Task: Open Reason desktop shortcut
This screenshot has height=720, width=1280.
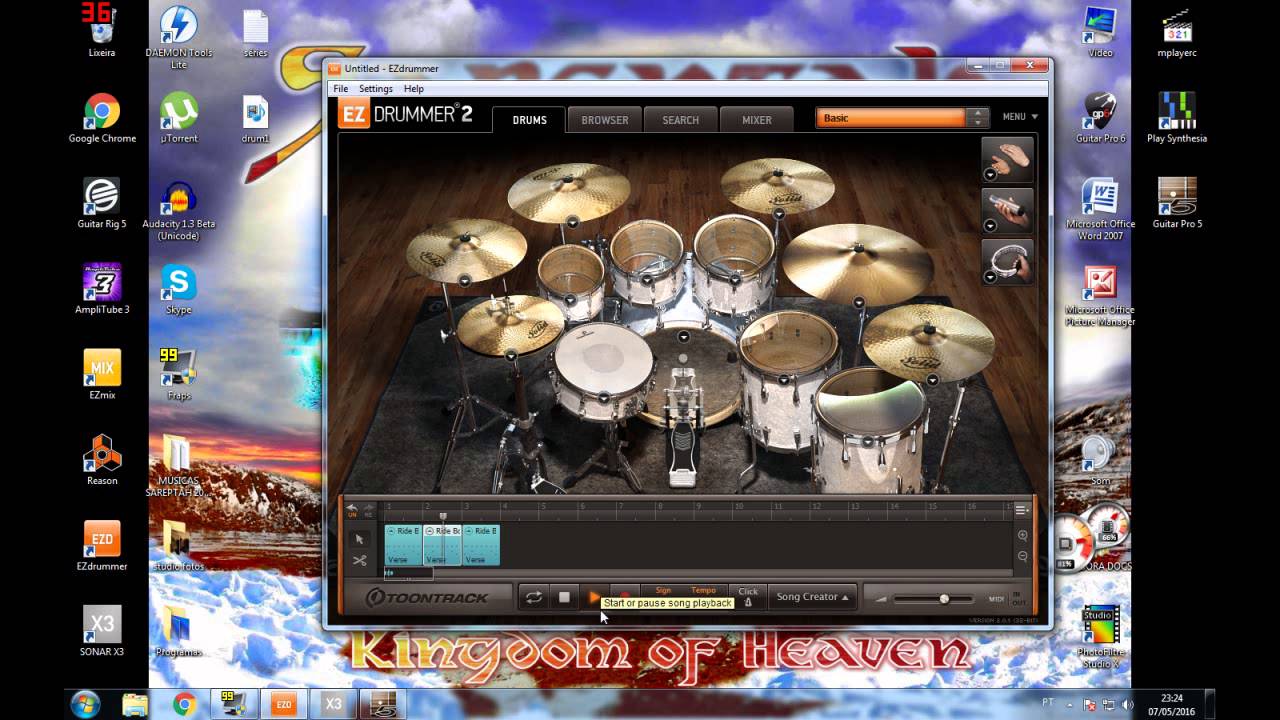Action: coord(102,460)
